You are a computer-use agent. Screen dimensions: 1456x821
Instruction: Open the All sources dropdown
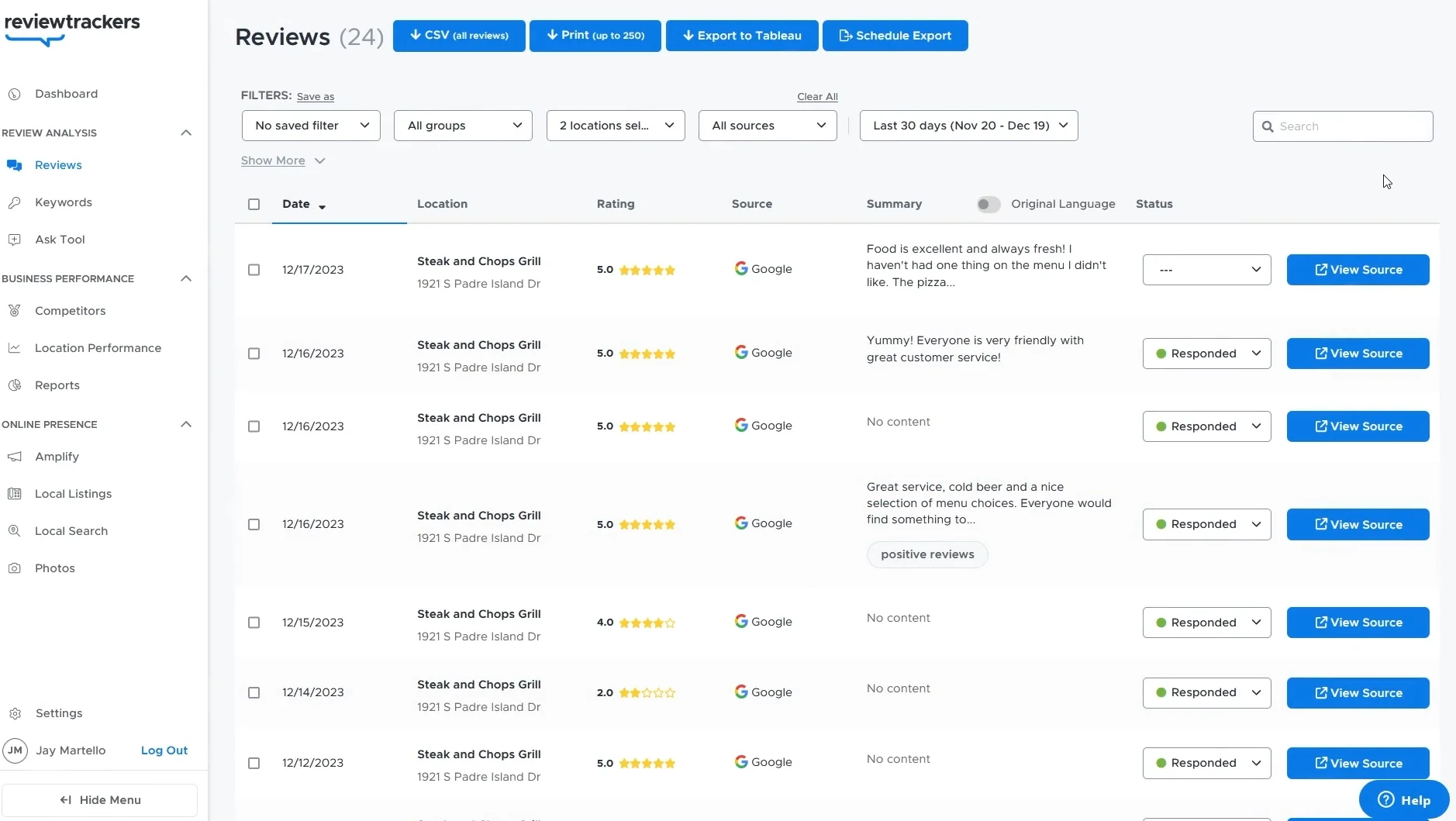tap(767, 126)
